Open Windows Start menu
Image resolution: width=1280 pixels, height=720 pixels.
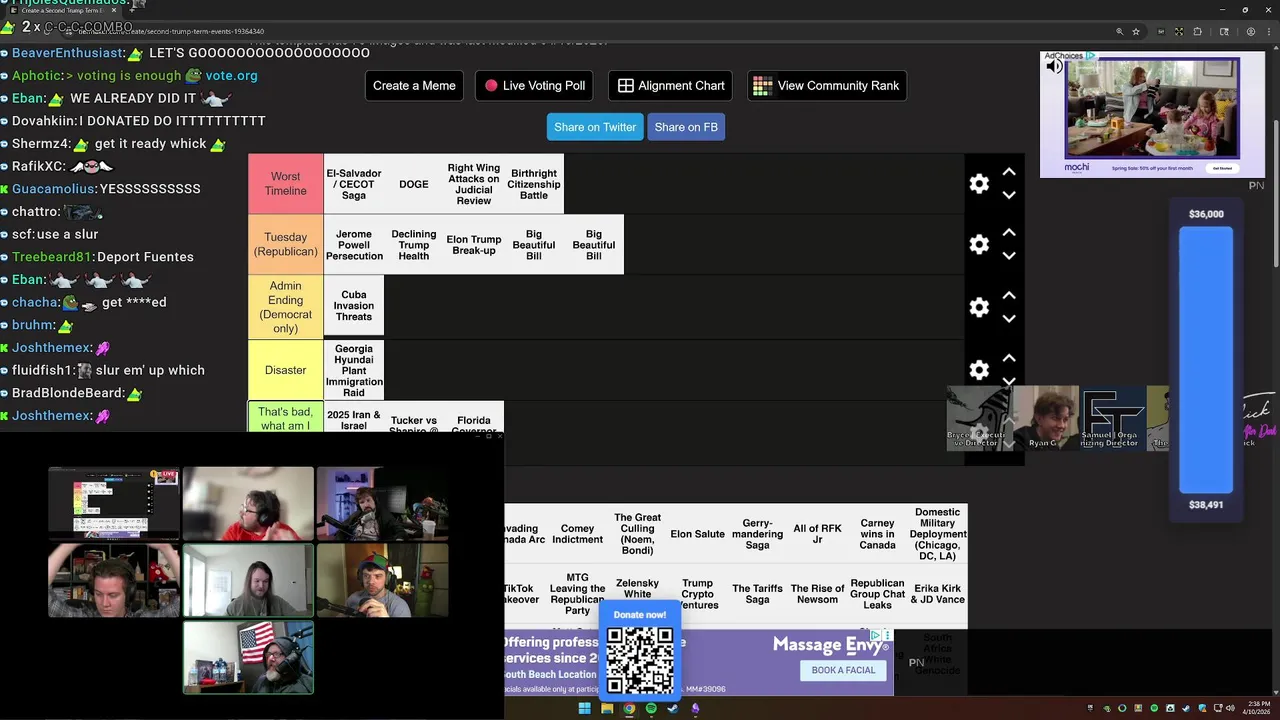(584, 709)
